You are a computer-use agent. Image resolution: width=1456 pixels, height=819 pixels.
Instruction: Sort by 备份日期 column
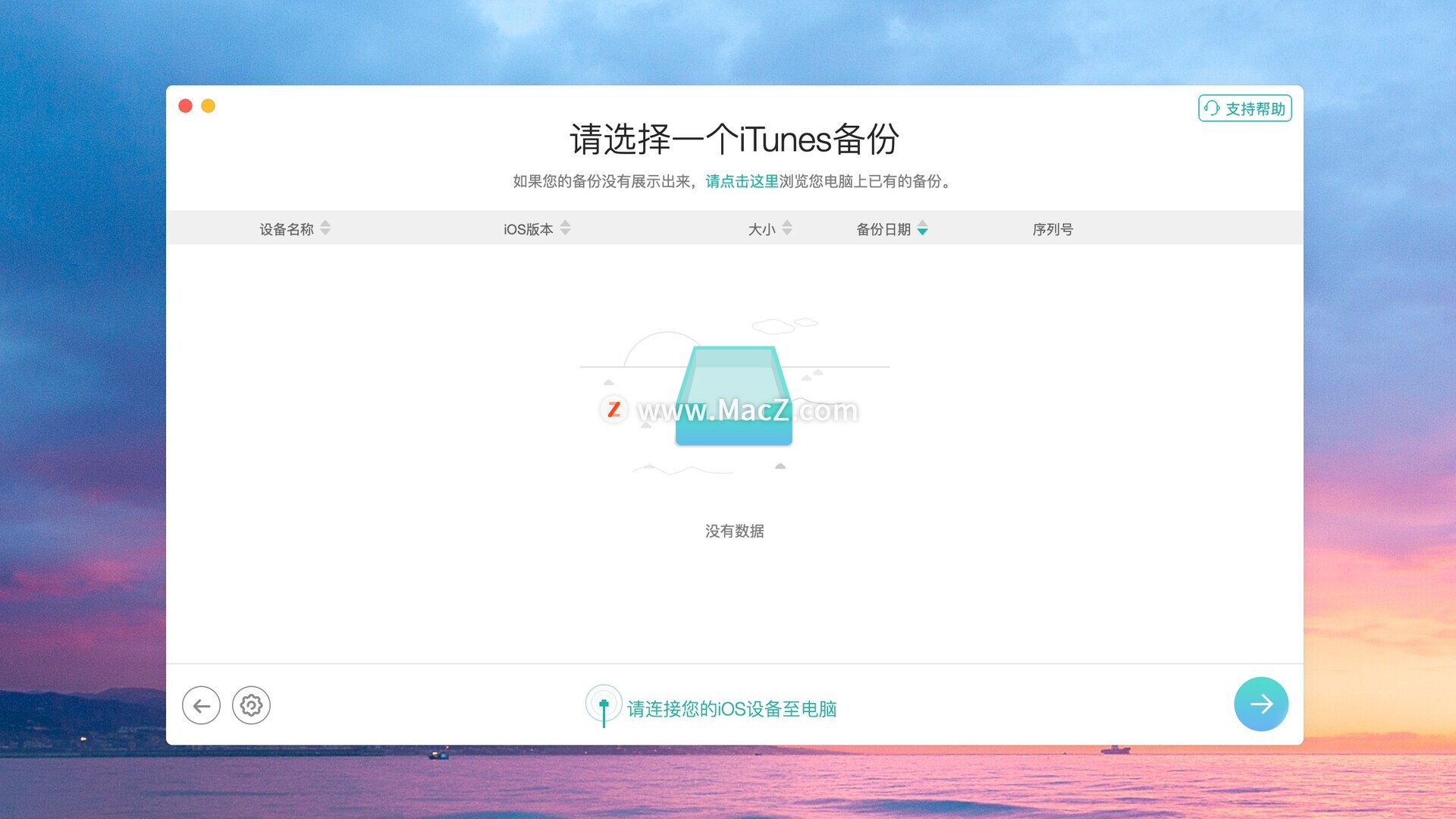click(x=892, y=228)
